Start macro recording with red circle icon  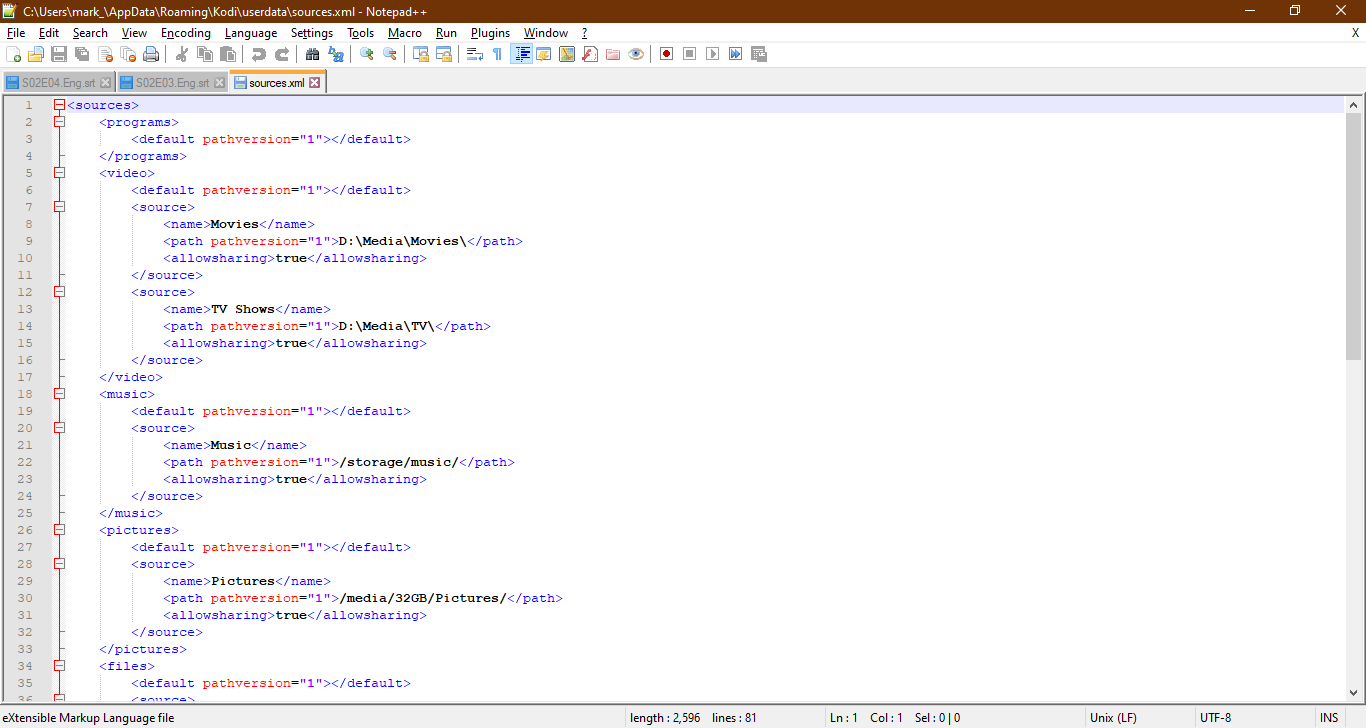pyautogui.click(x=666, y=54)
